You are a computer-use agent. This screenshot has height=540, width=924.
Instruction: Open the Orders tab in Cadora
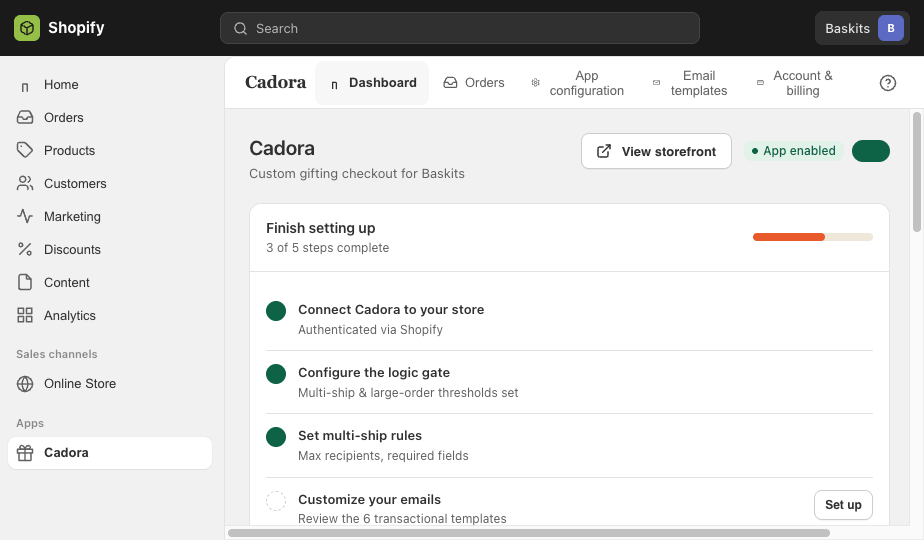474,83
